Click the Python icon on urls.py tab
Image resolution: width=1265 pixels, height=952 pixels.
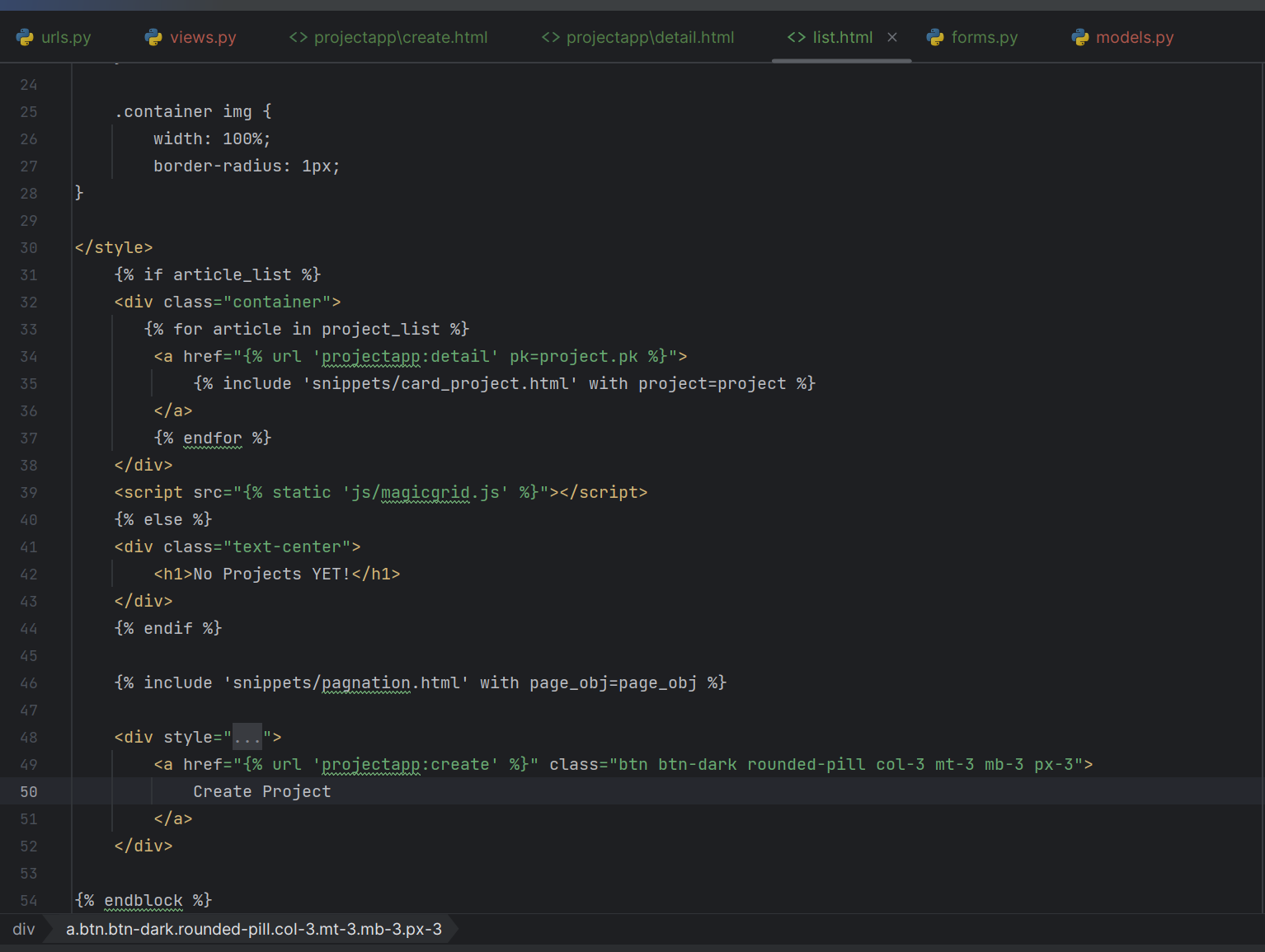[26, 37]
